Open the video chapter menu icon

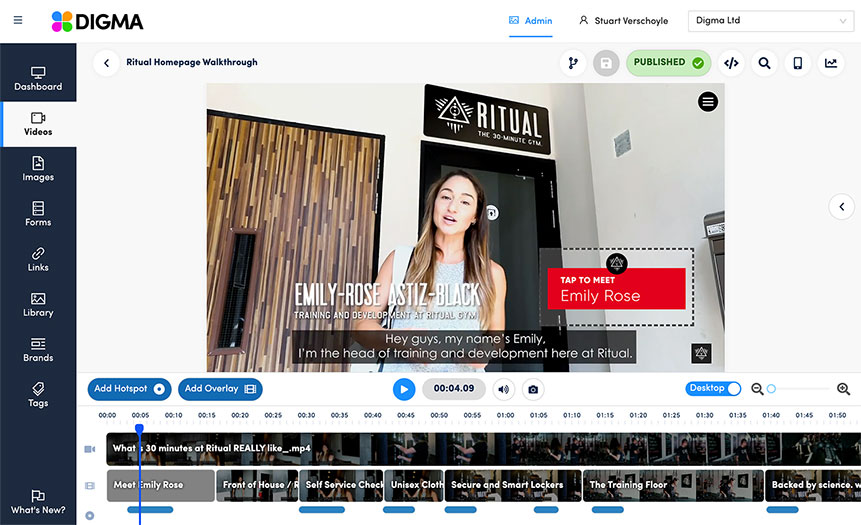[x=708, y=102]
